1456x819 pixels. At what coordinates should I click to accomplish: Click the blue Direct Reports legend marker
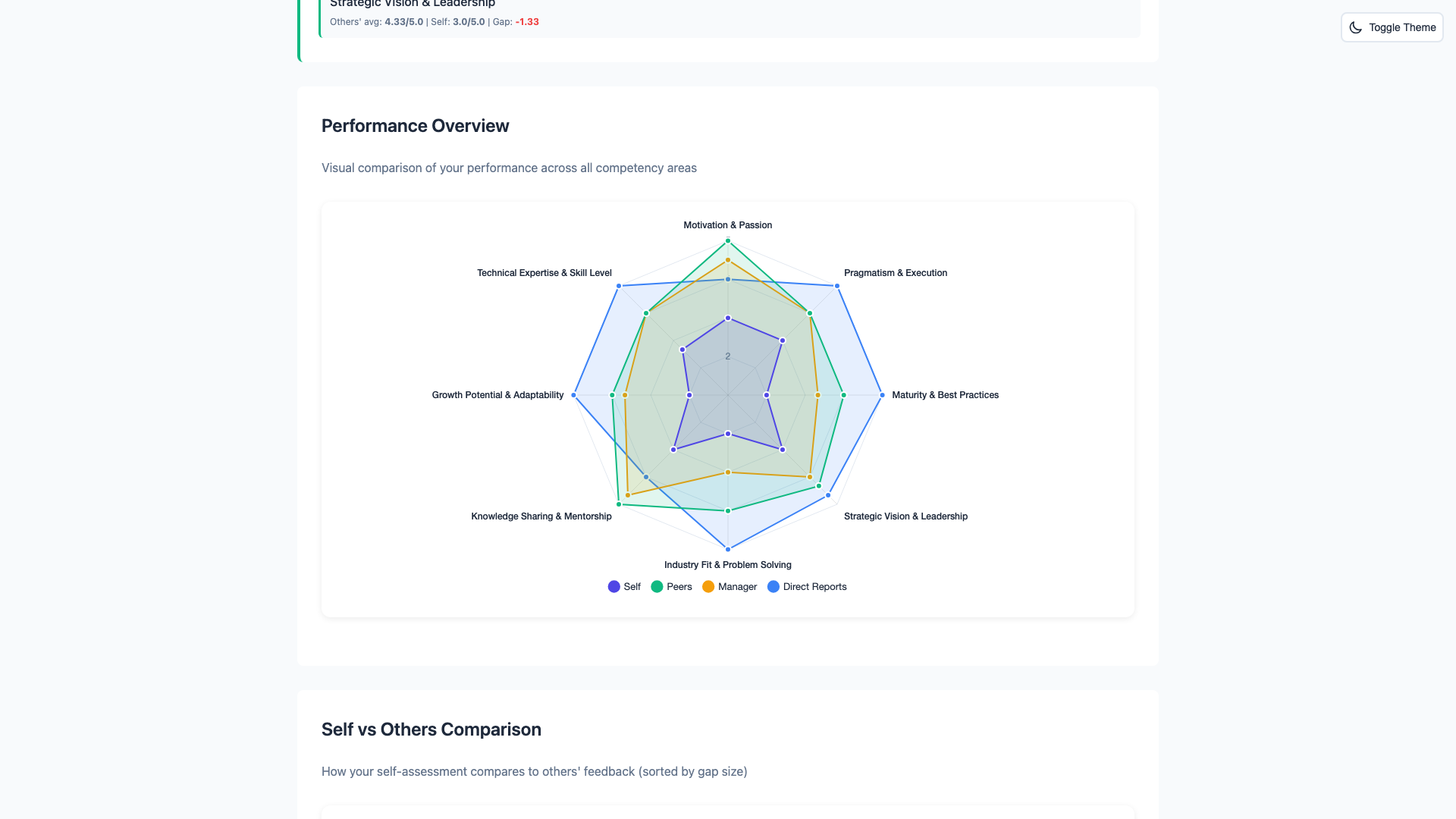click(773, 586)
